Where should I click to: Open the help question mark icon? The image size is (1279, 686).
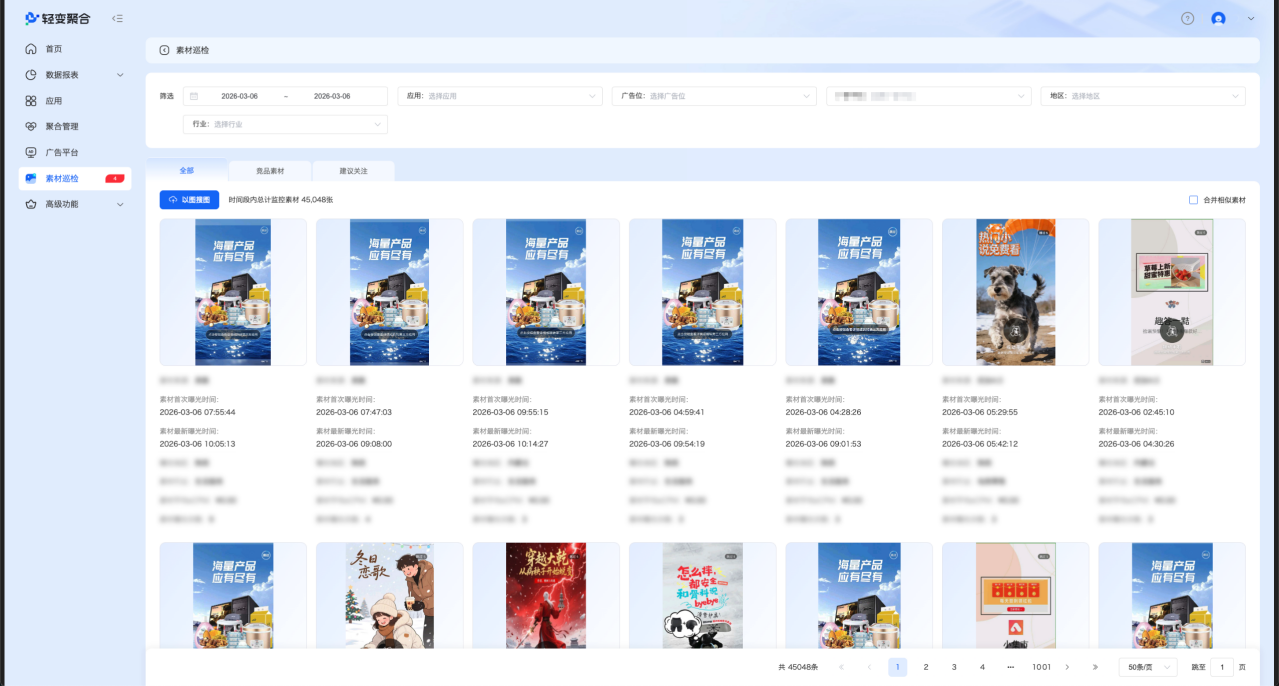[x=1187, y=18]
